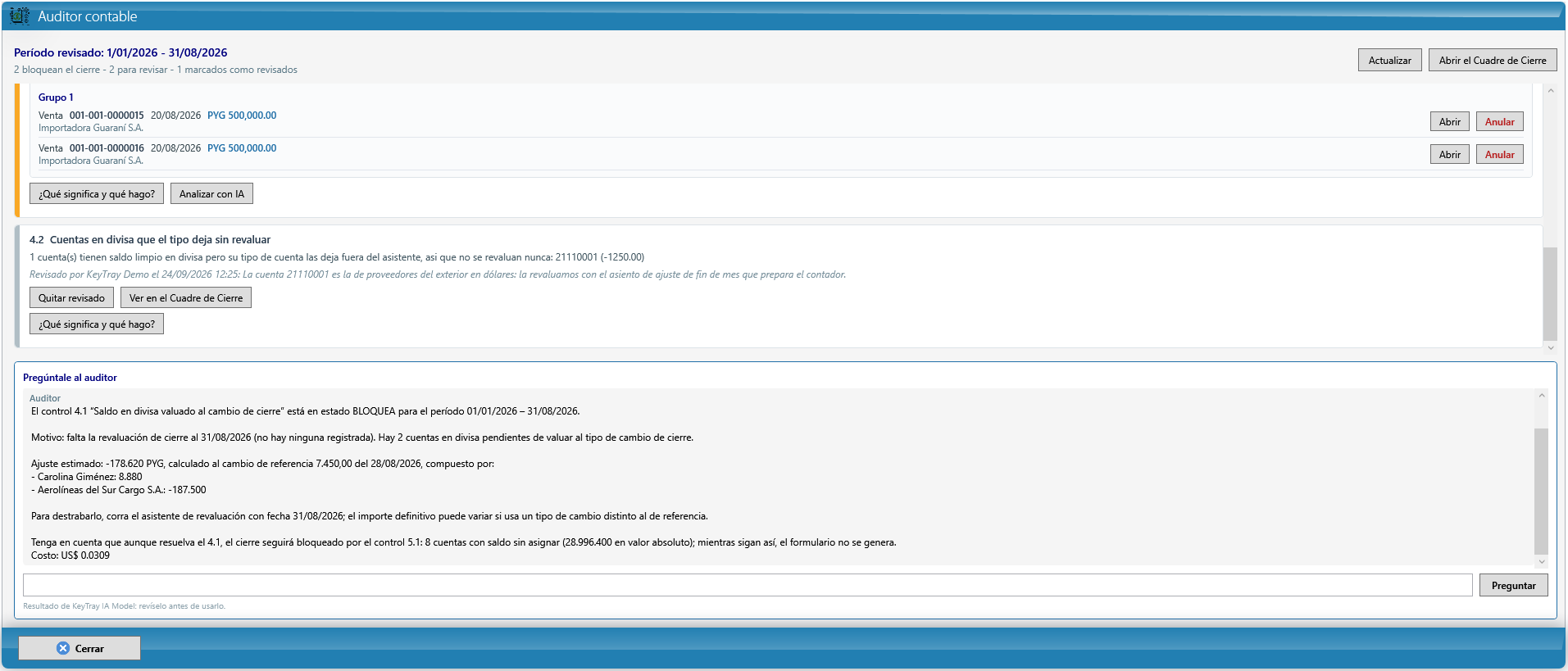
Task: Click the controls list scrollbar up arrow
Action: (1550, 91)
